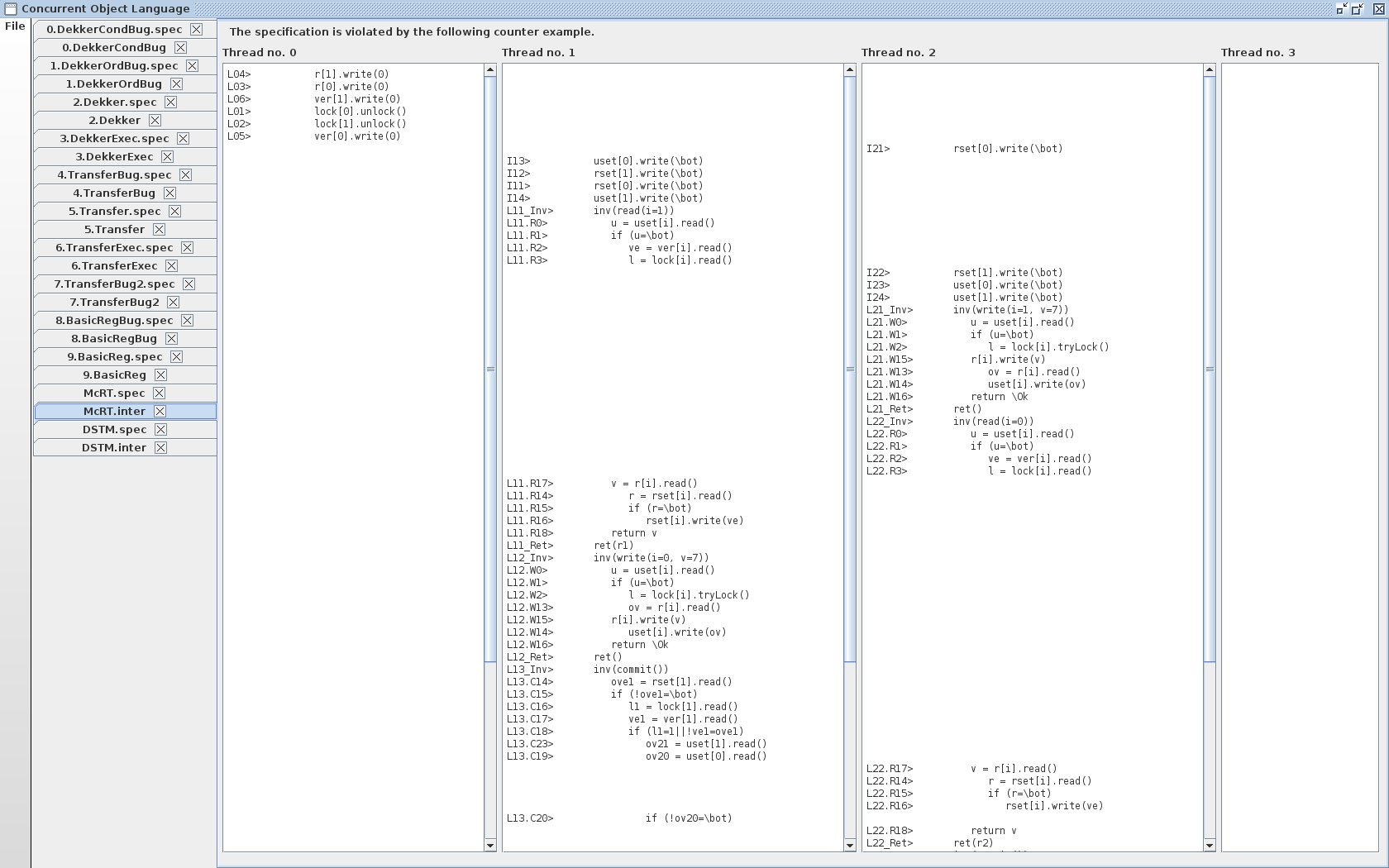Close the 2.Dekker tab

[155, 120]
